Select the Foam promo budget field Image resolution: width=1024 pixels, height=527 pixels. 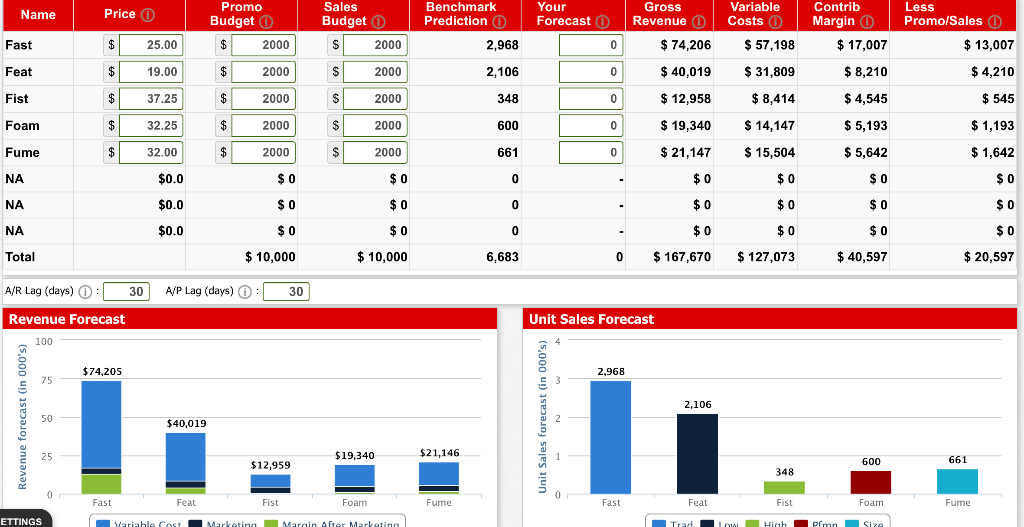[x=263, y=125]
